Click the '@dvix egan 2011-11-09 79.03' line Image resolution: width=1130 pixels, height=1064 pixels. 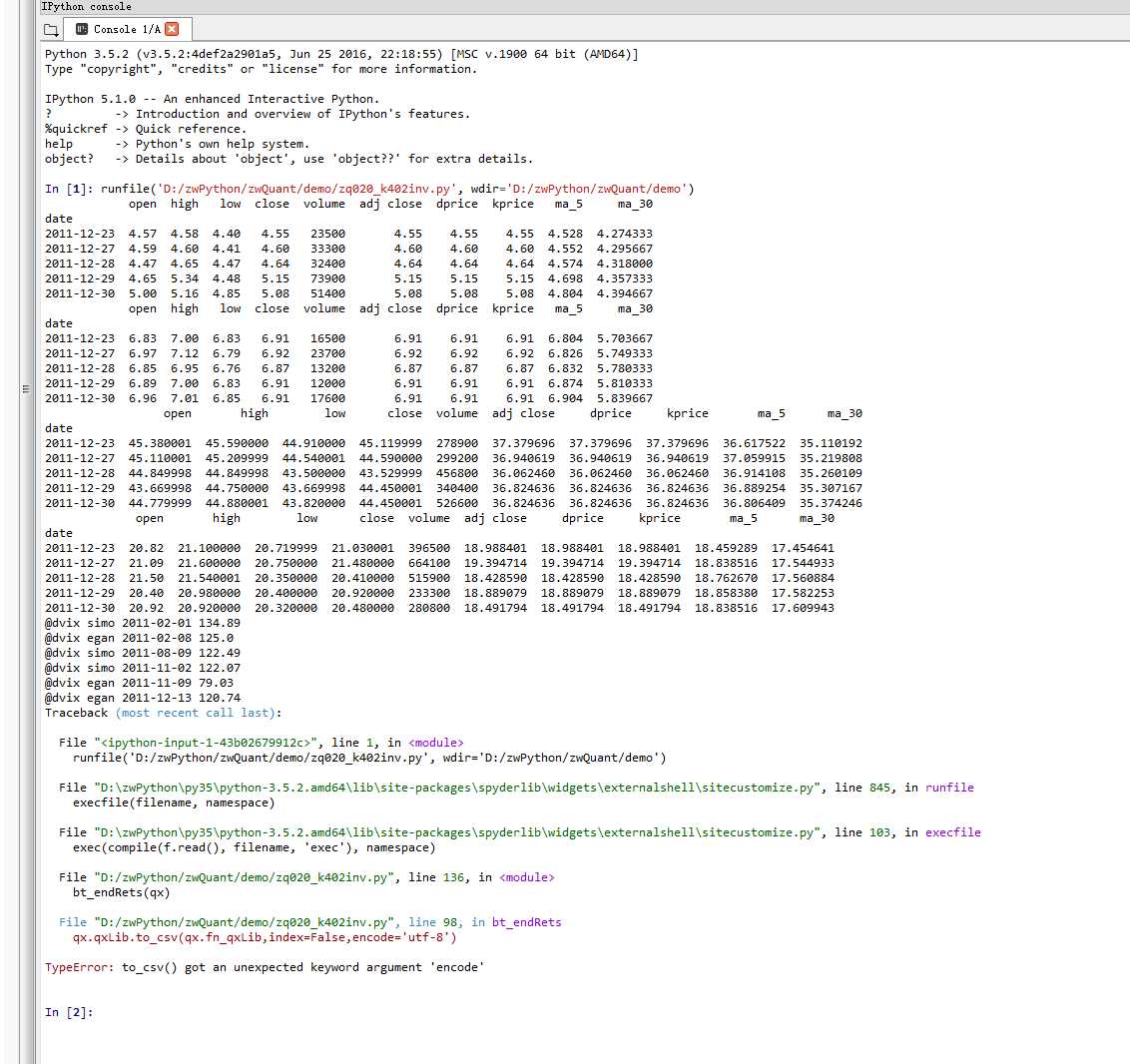pyautogui.click(x=139, y=682)
